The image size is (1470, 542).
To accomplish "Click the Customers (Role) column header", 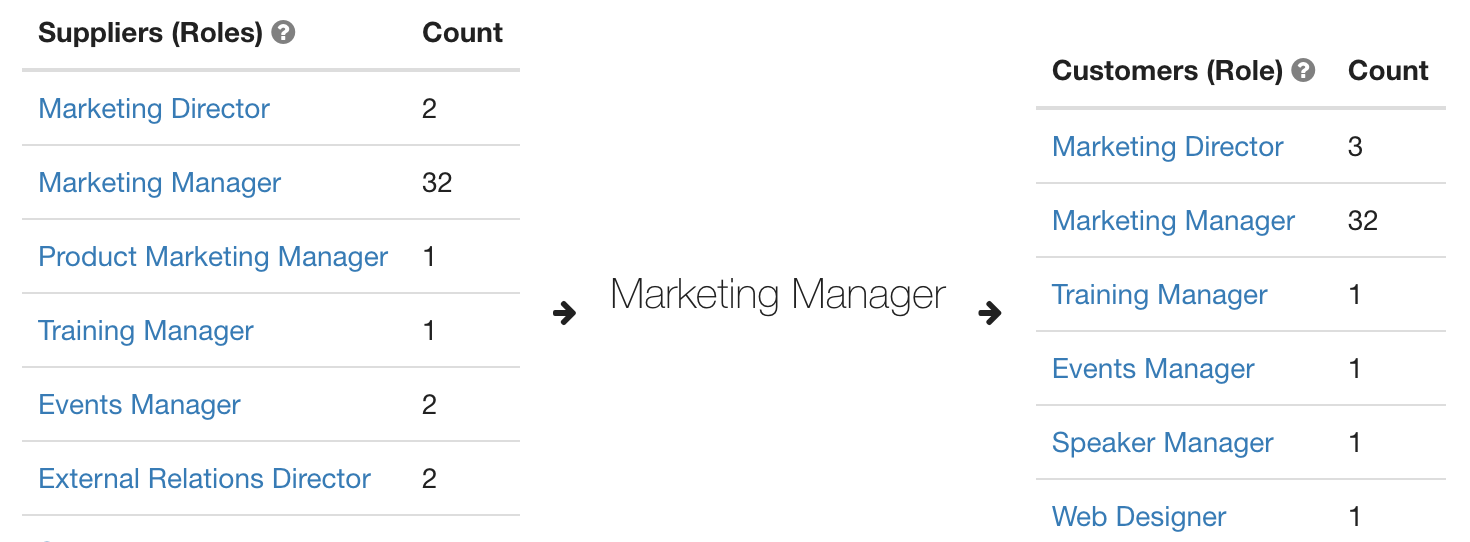I will pos(1167,71).
